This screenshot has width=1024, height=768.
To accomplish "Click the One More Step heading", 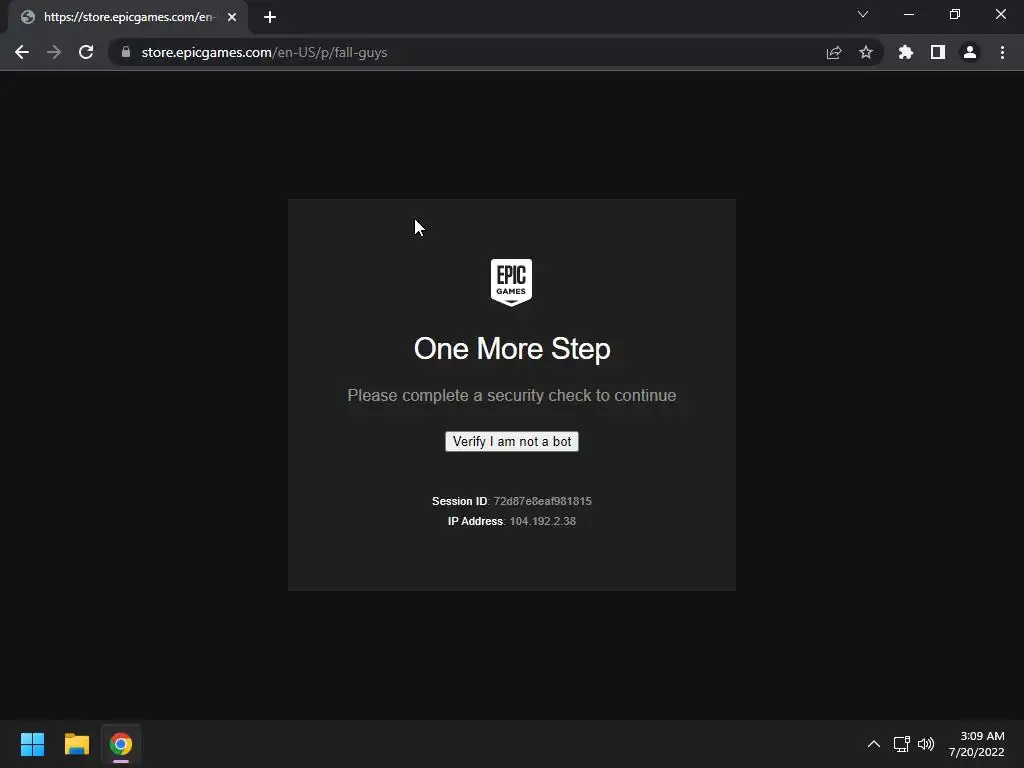I will 512,349.
